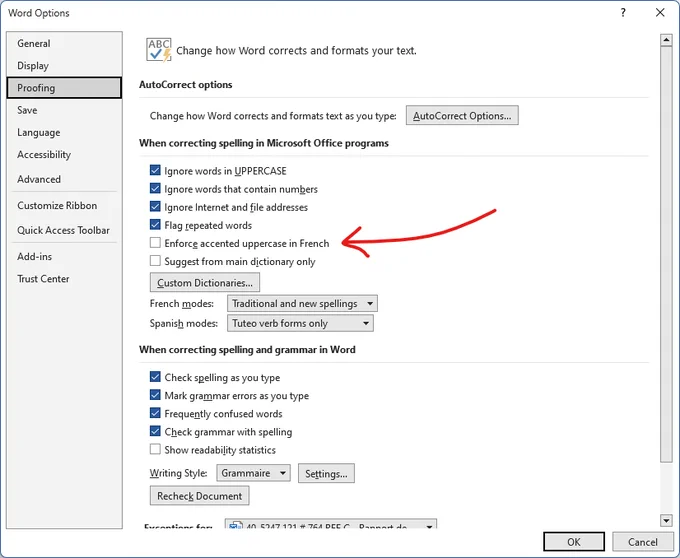Enable Enforce accented uppercase in French

coord(155,243)
